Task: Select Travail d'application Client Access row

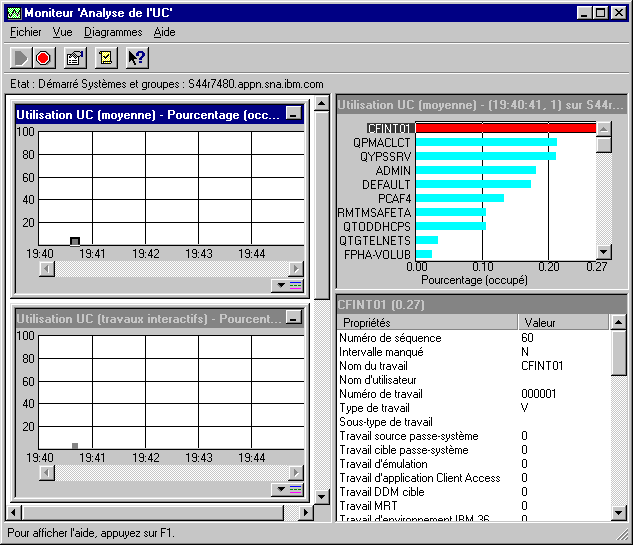Action: click(x=473, y=478)
